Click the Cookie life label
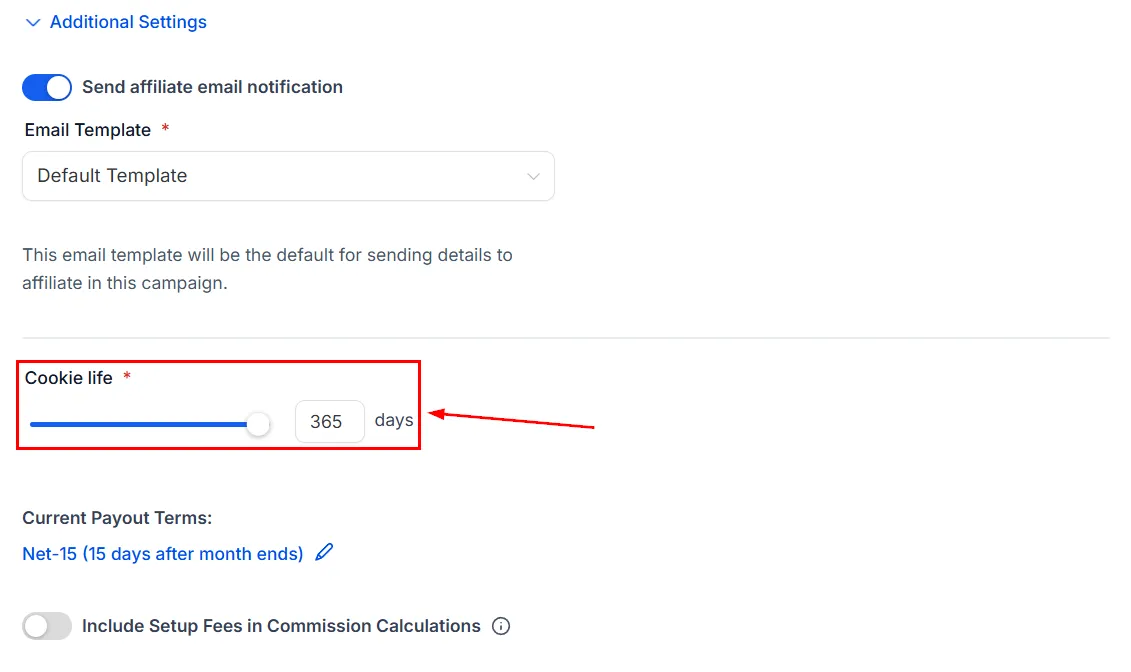 tap(69, 378)
